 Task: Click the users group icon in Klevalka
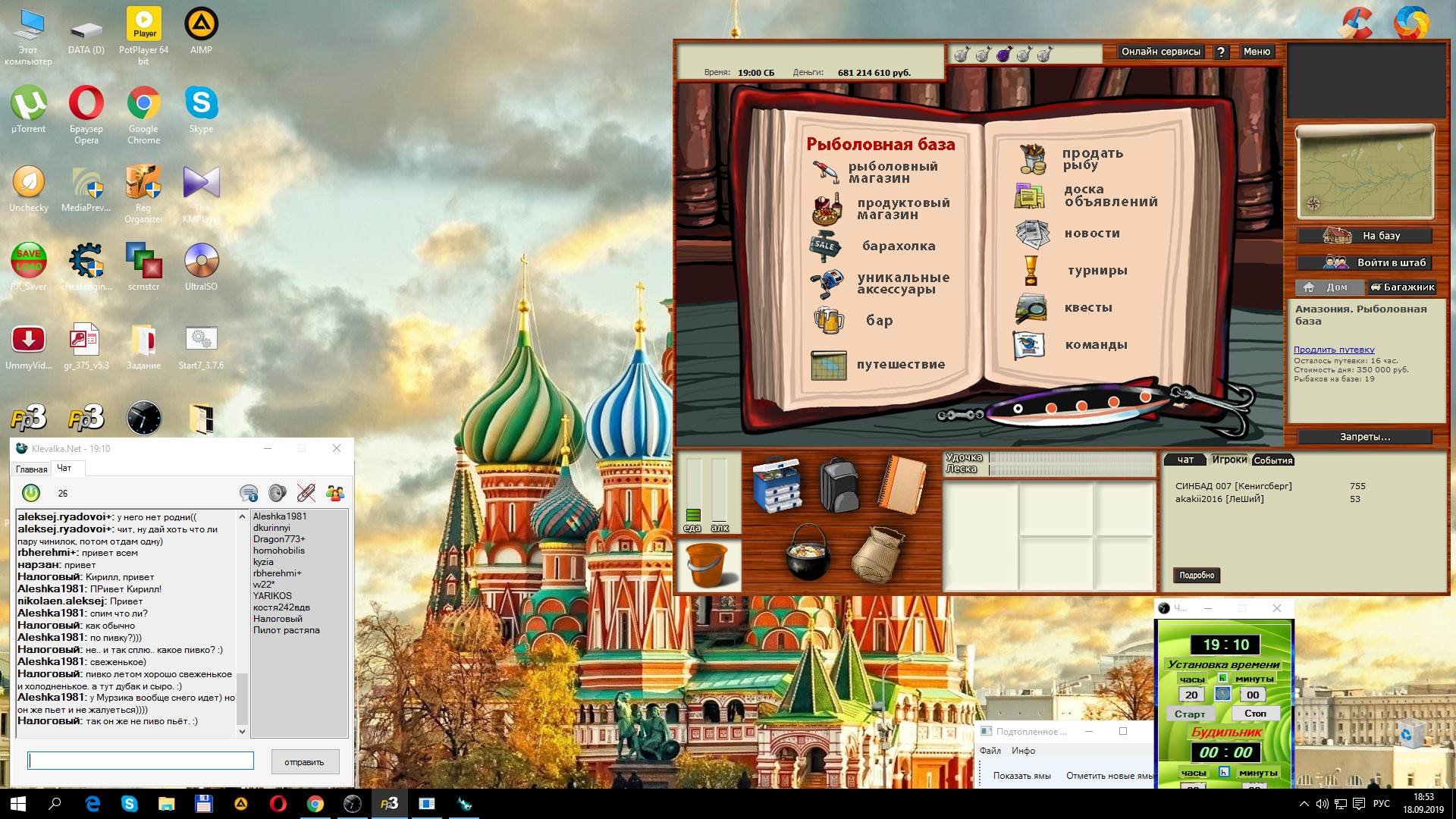click(335, 493)
